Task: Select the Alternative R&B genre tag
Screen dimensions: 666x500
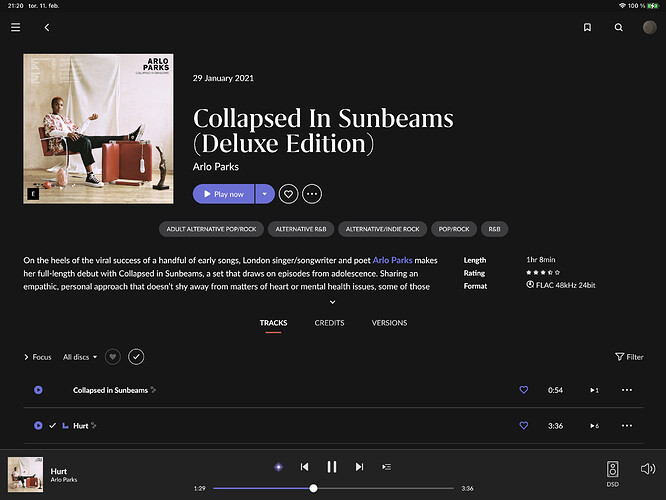Action: [x=301, y=229]
